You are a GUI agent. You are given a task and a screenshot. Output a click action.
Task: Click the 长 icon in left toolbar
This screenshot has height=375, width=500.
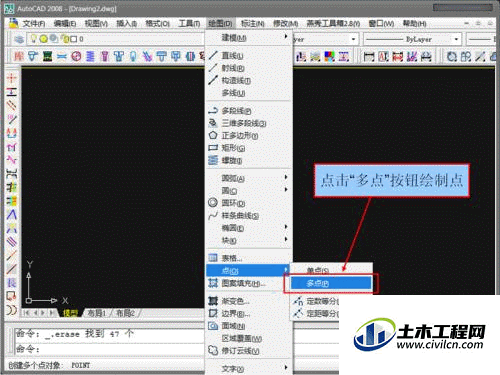(12, 283)
